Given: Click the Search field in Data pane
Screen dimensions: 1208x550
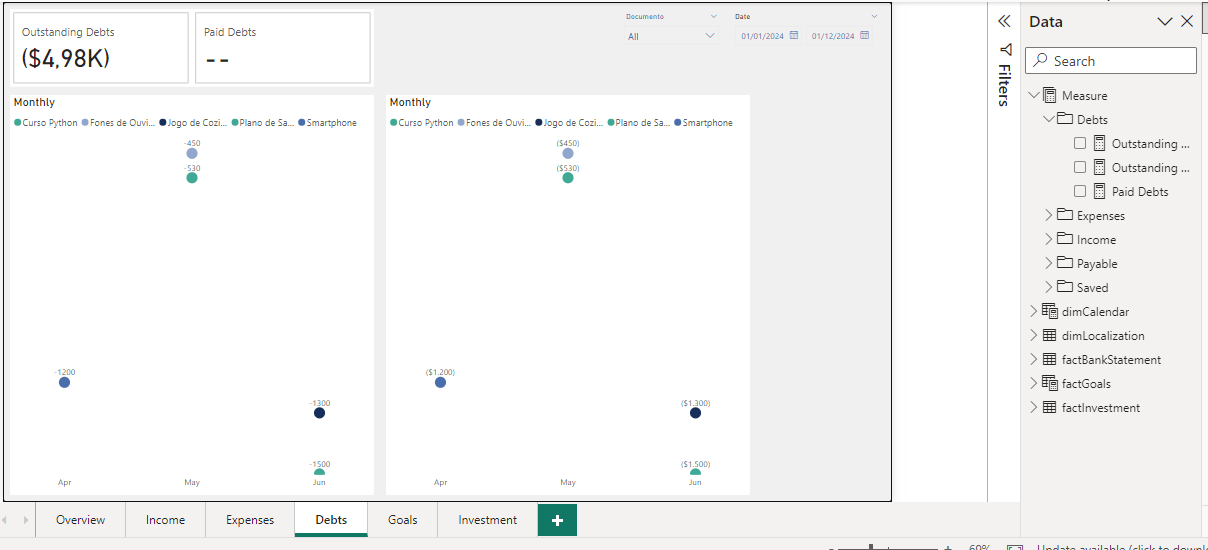Looking at the screenshot, I should [1111, 61].
